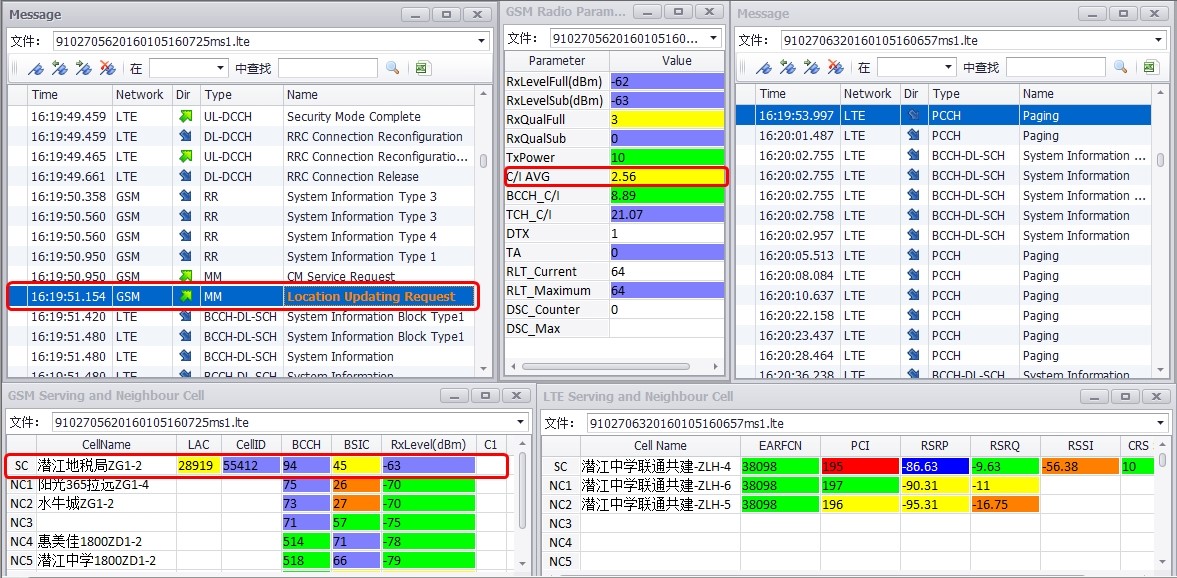Open file dropdown in GSM Serving and Neighbour Cell
Viewport: 1177px width, 578px height.
[x=521, y=422]
